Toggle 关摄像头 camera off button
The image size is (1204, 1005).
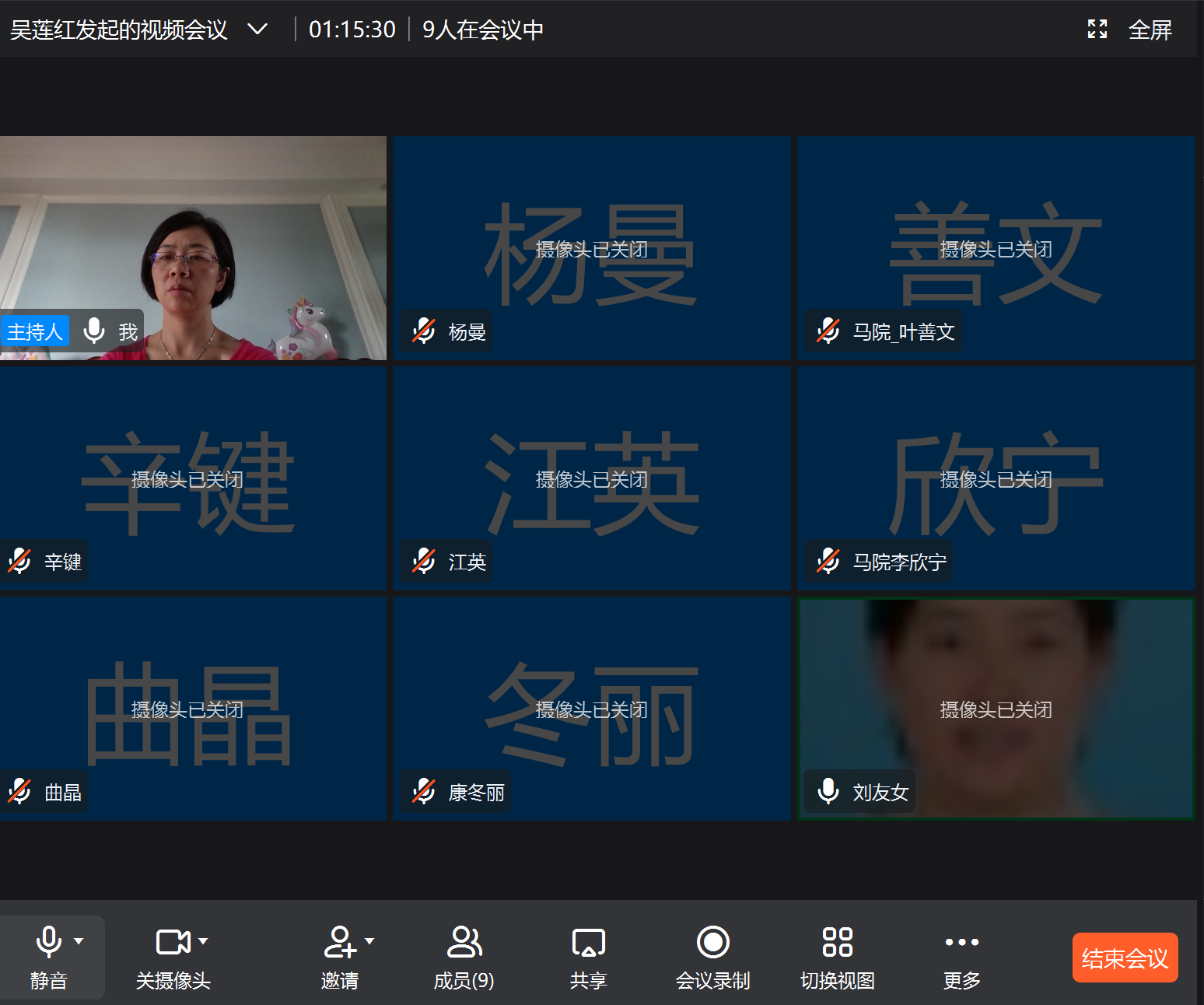(x=172, y=942)
